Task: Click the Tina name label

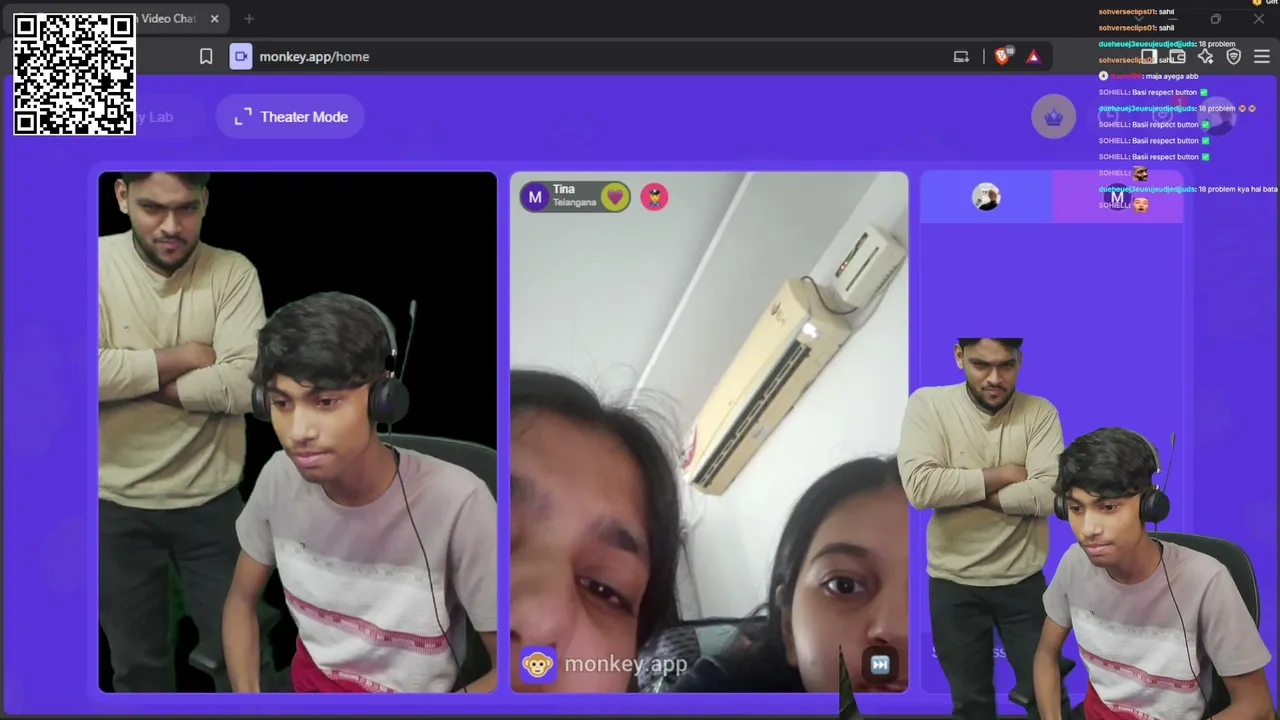Action: click(x=564, y=189)
